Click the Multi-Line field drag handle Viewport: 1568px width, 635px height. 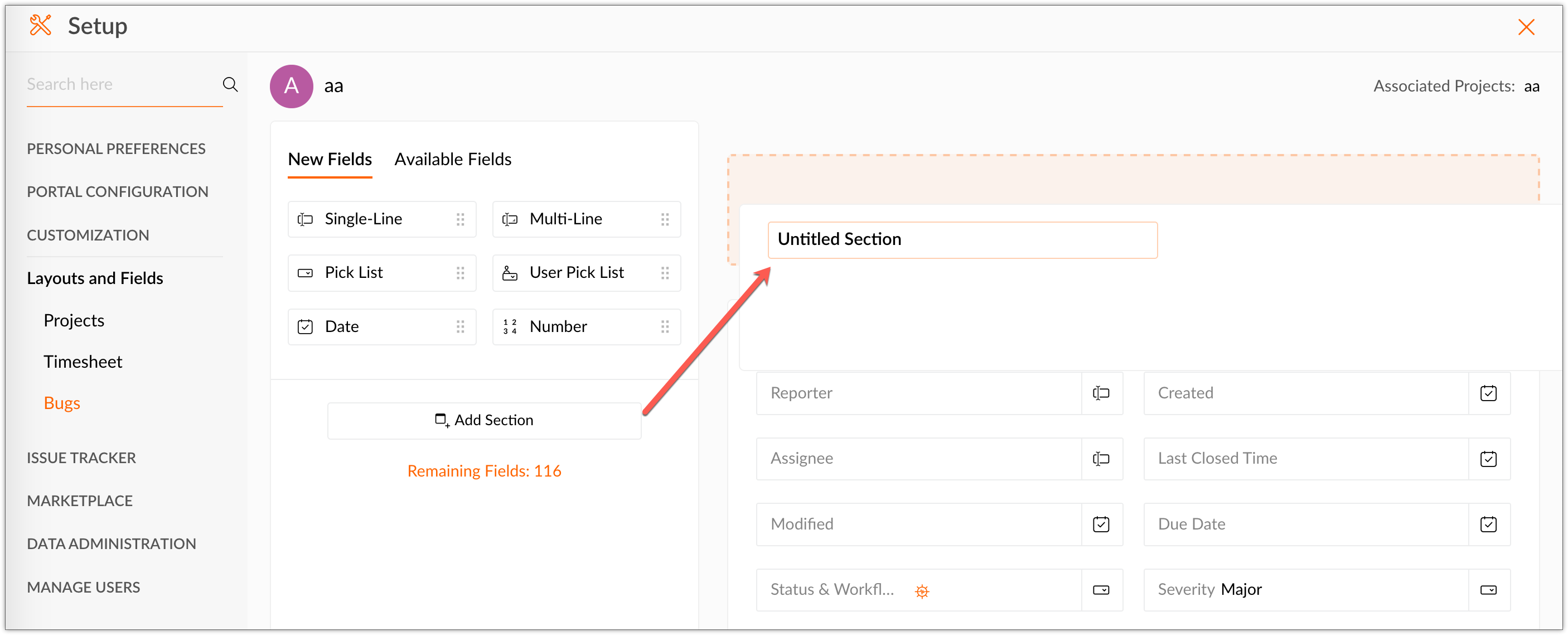tap(665, 219)
